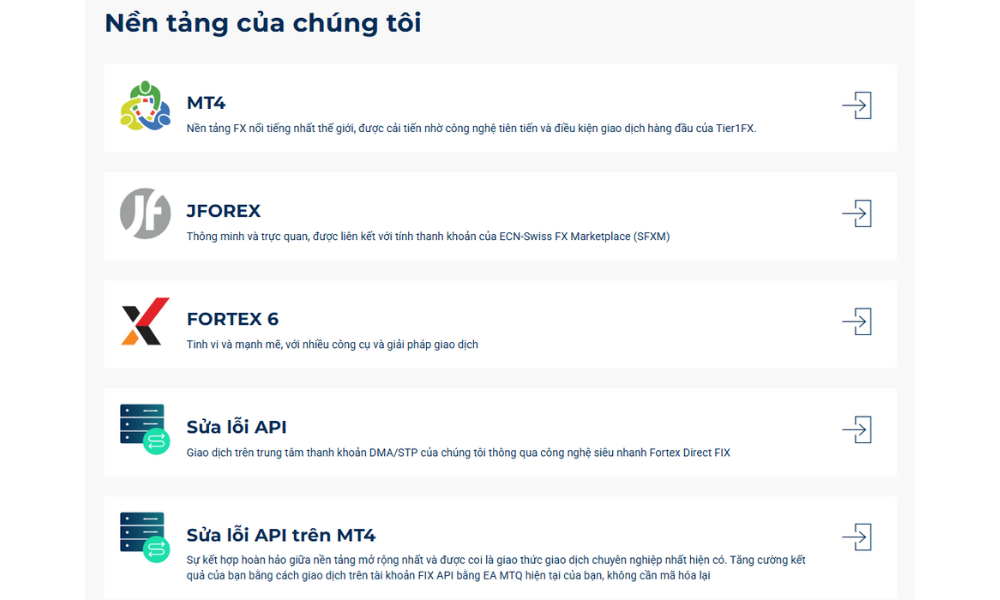
Task: Click the JForex gray circular logo
Action: click(145, 213)
